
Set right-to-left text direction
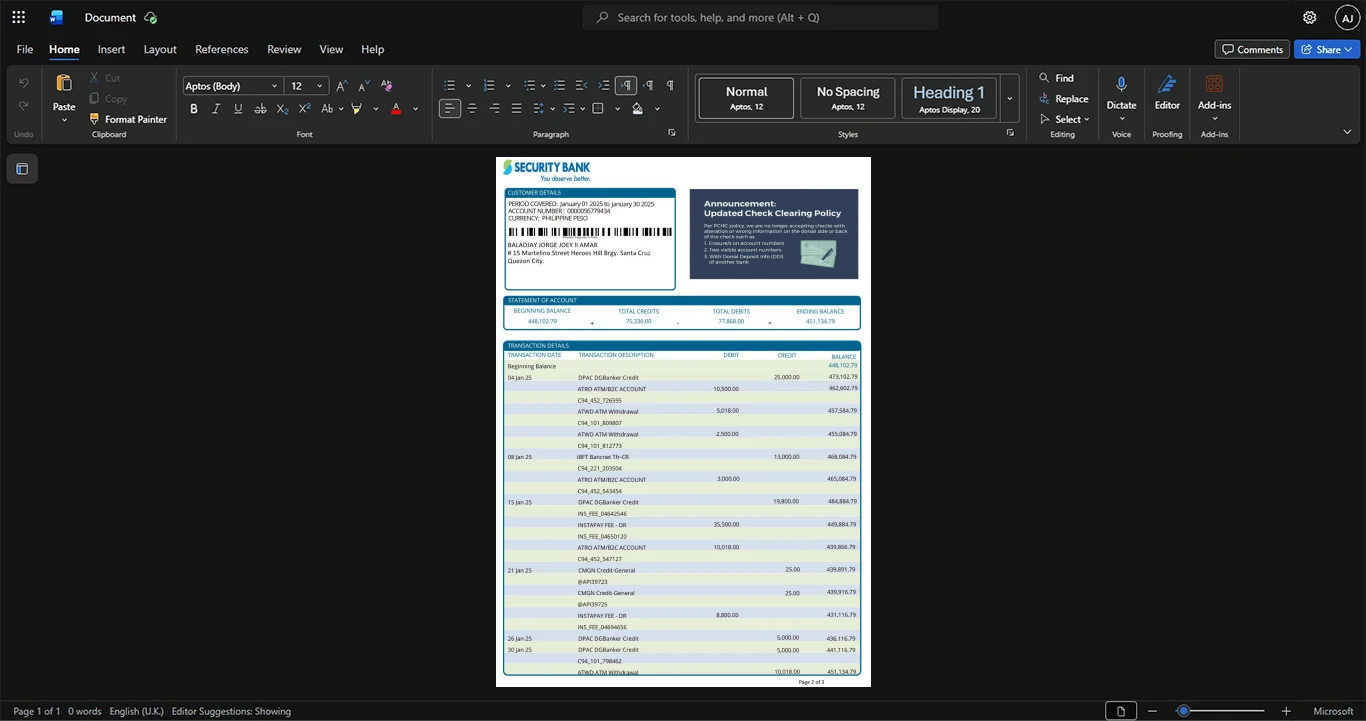click(648, 86)
